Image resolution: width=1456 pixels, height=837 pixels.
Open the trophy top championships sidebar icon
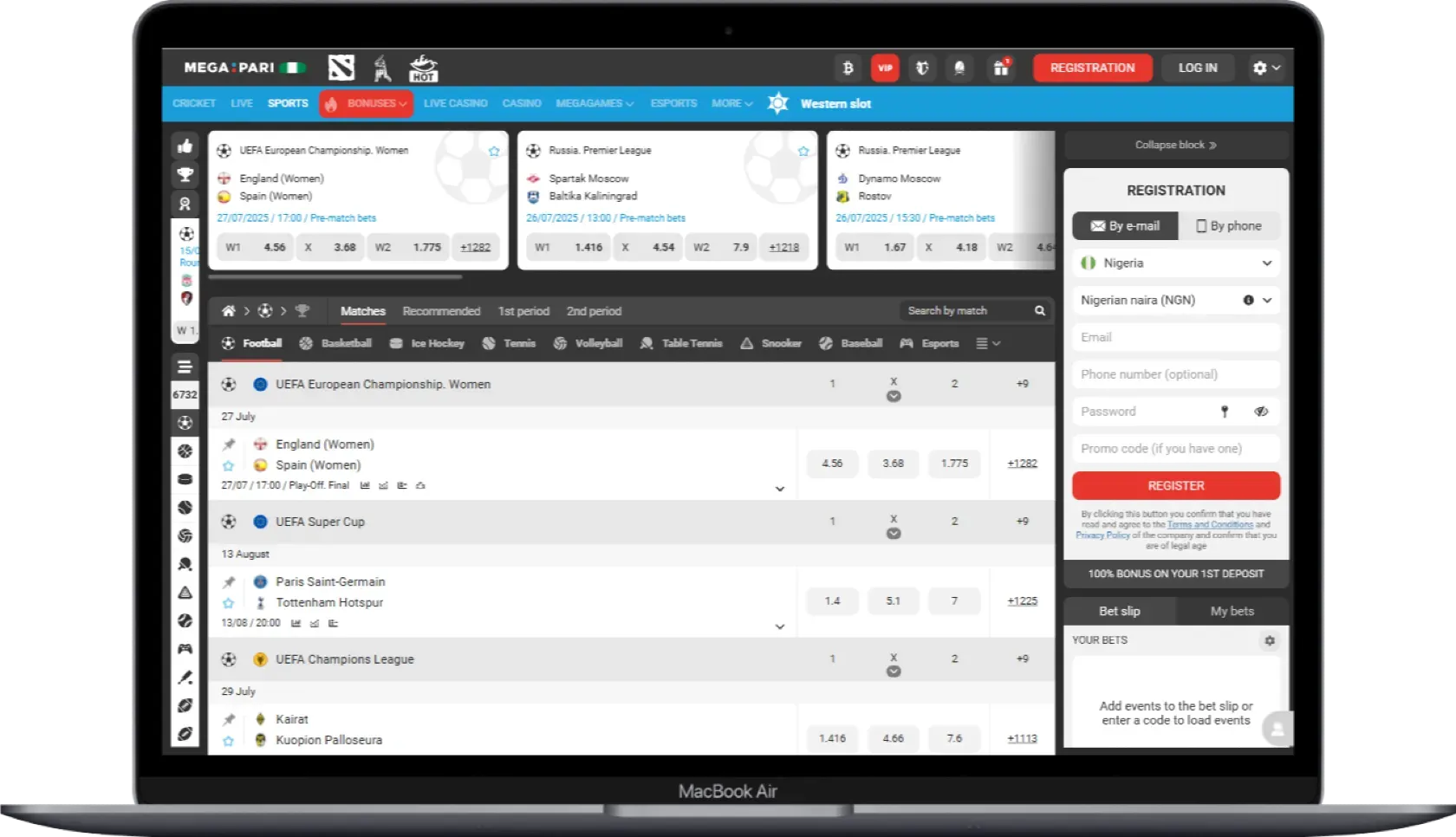[185, 174]
